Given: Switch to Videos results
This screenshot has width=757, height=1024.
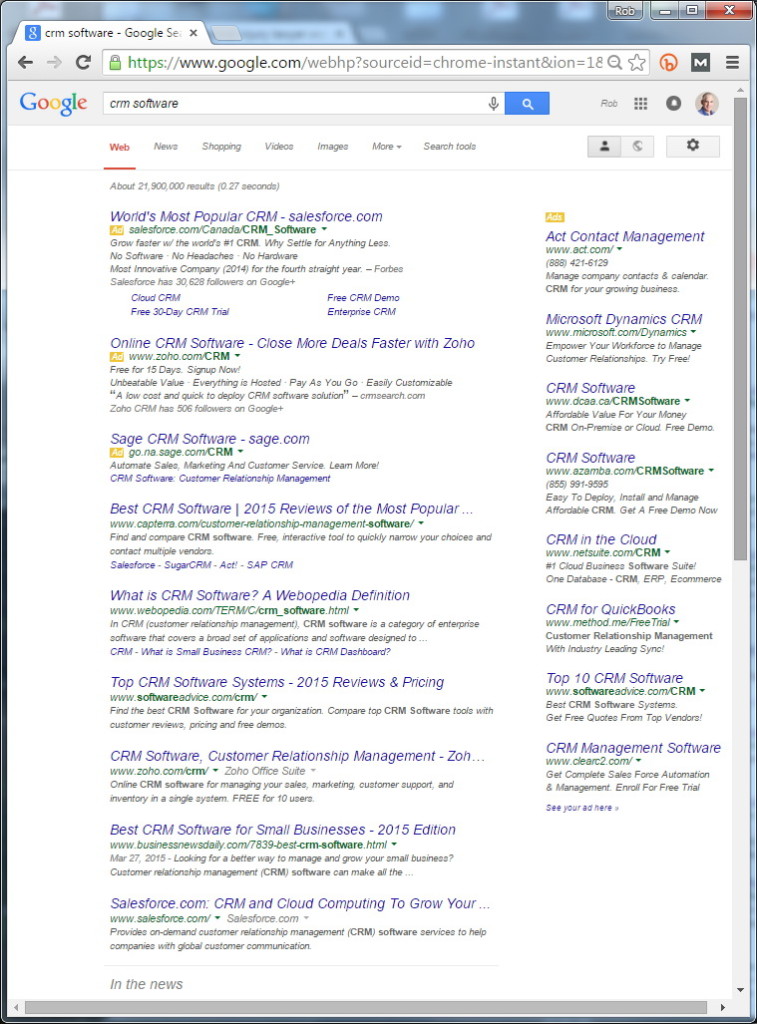Looking at the screenshot, I should point(279,146).
